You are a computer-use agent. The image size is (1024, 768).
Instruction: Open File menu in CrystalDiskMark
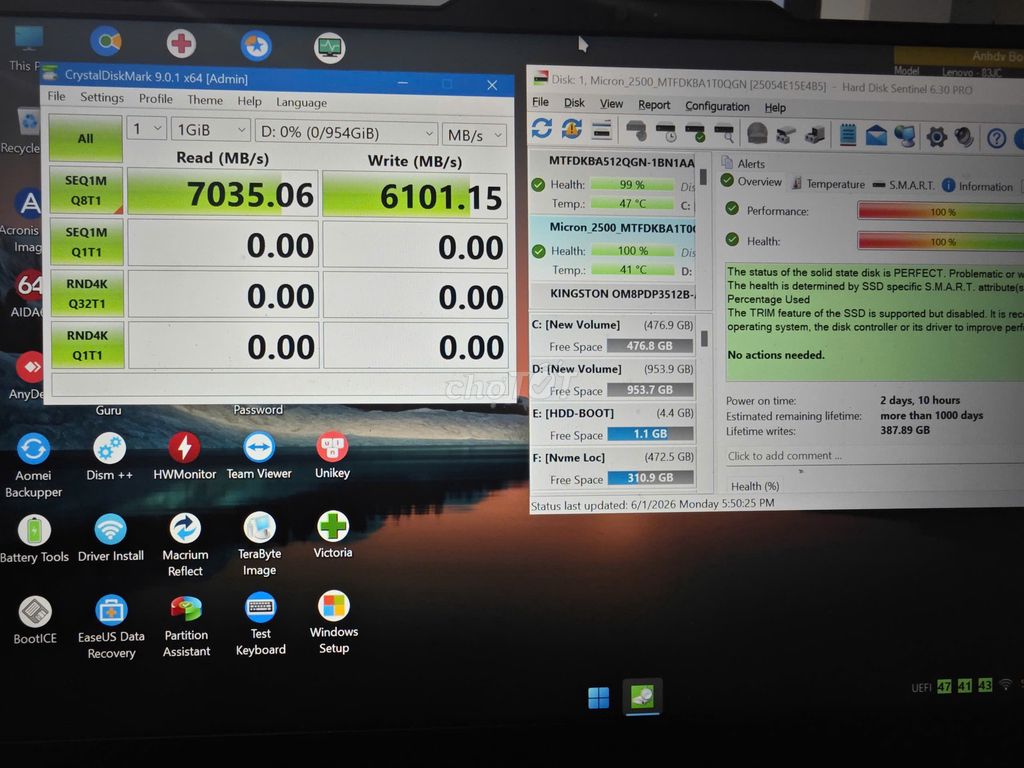(x=56, y=96)
